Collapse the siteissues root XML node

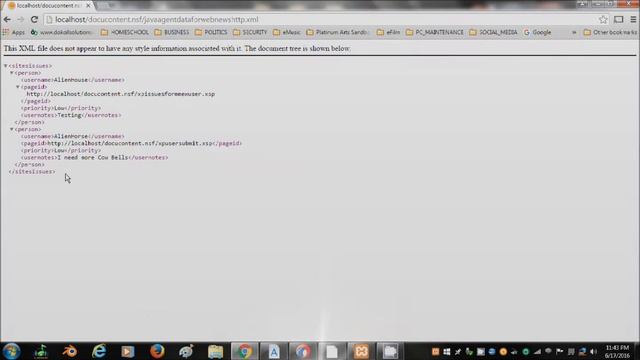pos(6,66)
